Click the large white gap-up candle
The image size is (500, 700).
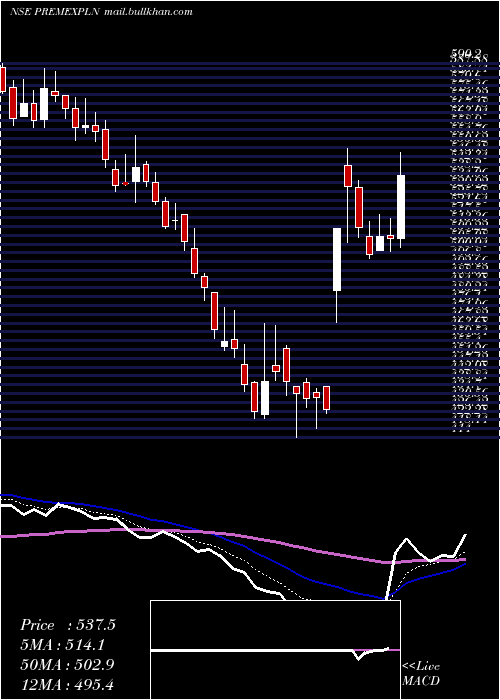(x=337, y=259)
